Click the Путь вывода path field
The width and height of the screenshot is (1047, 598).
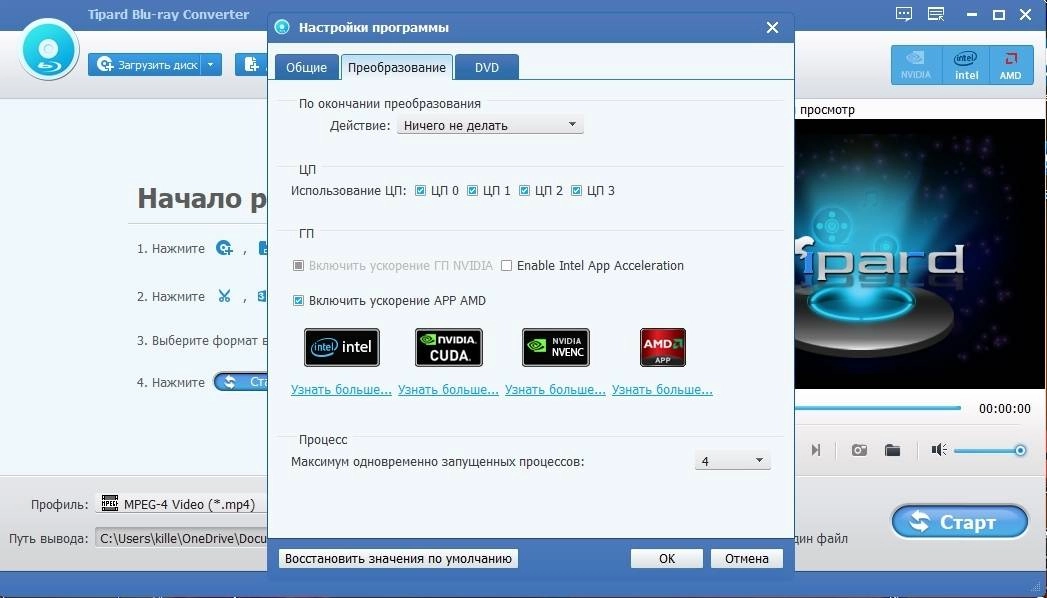pyautogui.click(x=182, y=538)
